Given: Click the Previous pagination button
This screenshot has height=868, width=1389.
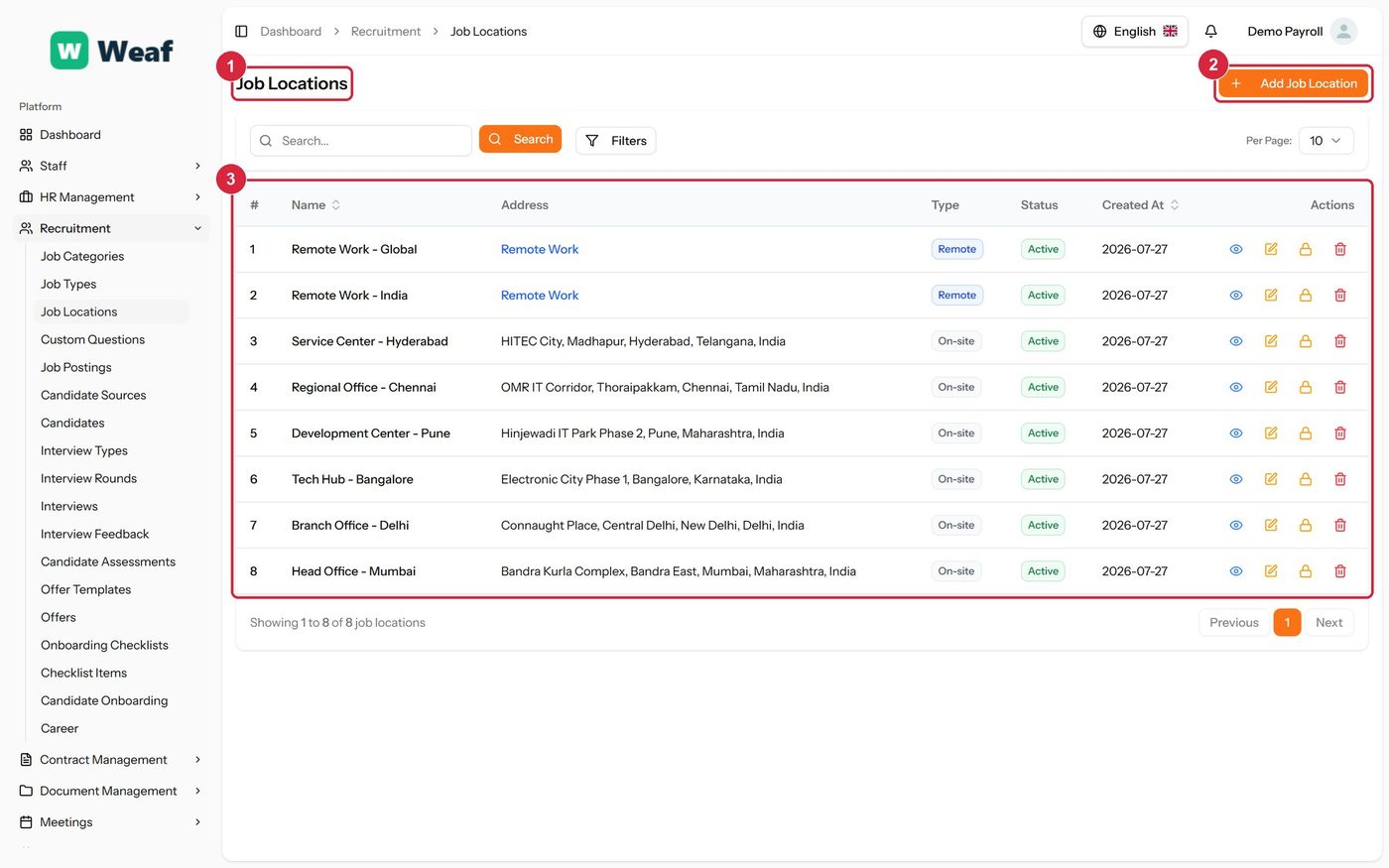Looking at the screenshot, I should tap(1233, 623).
